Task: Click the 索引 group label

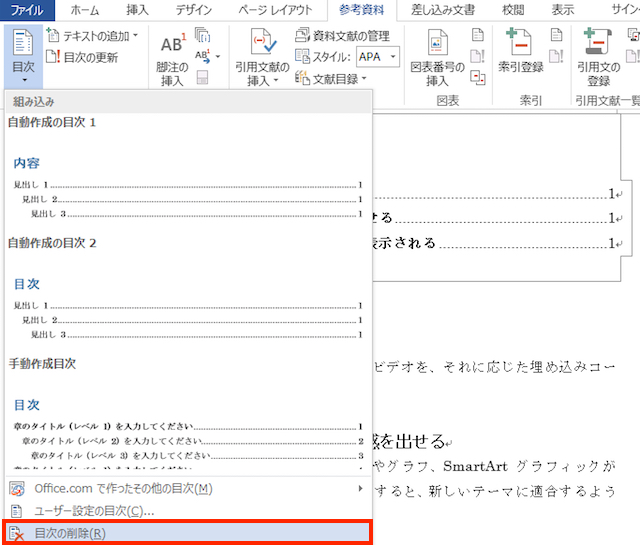Action: [x=531, y=100]
